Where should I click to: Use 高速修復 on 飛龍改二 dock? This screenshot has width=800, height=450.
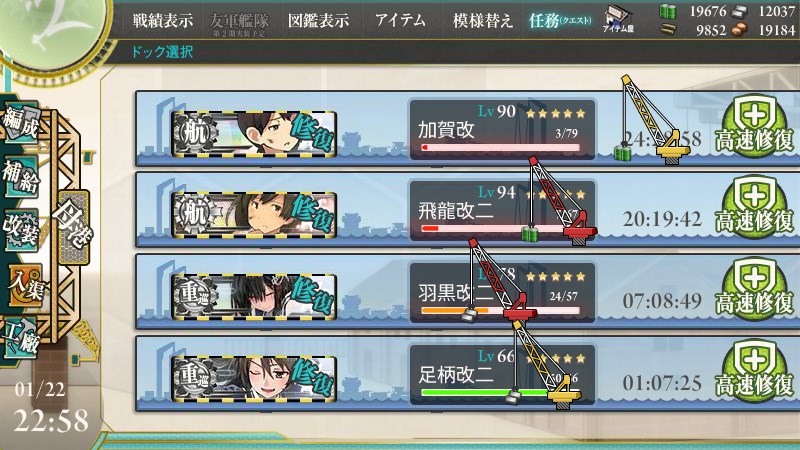pyautogui.click(x=754, y=207)
